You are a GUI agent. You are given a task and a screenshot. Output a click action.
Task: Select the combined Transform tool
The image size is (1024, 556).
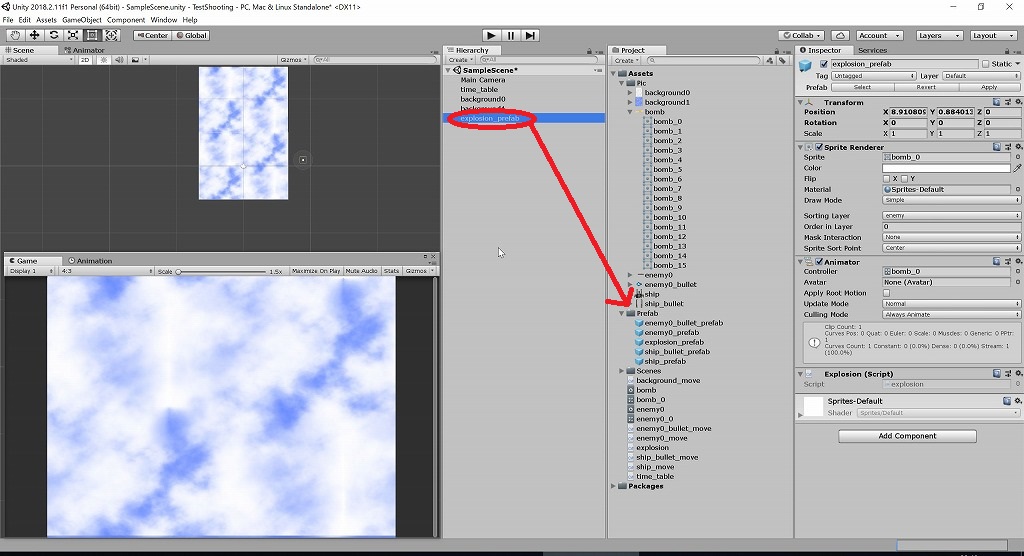[112, 35]
